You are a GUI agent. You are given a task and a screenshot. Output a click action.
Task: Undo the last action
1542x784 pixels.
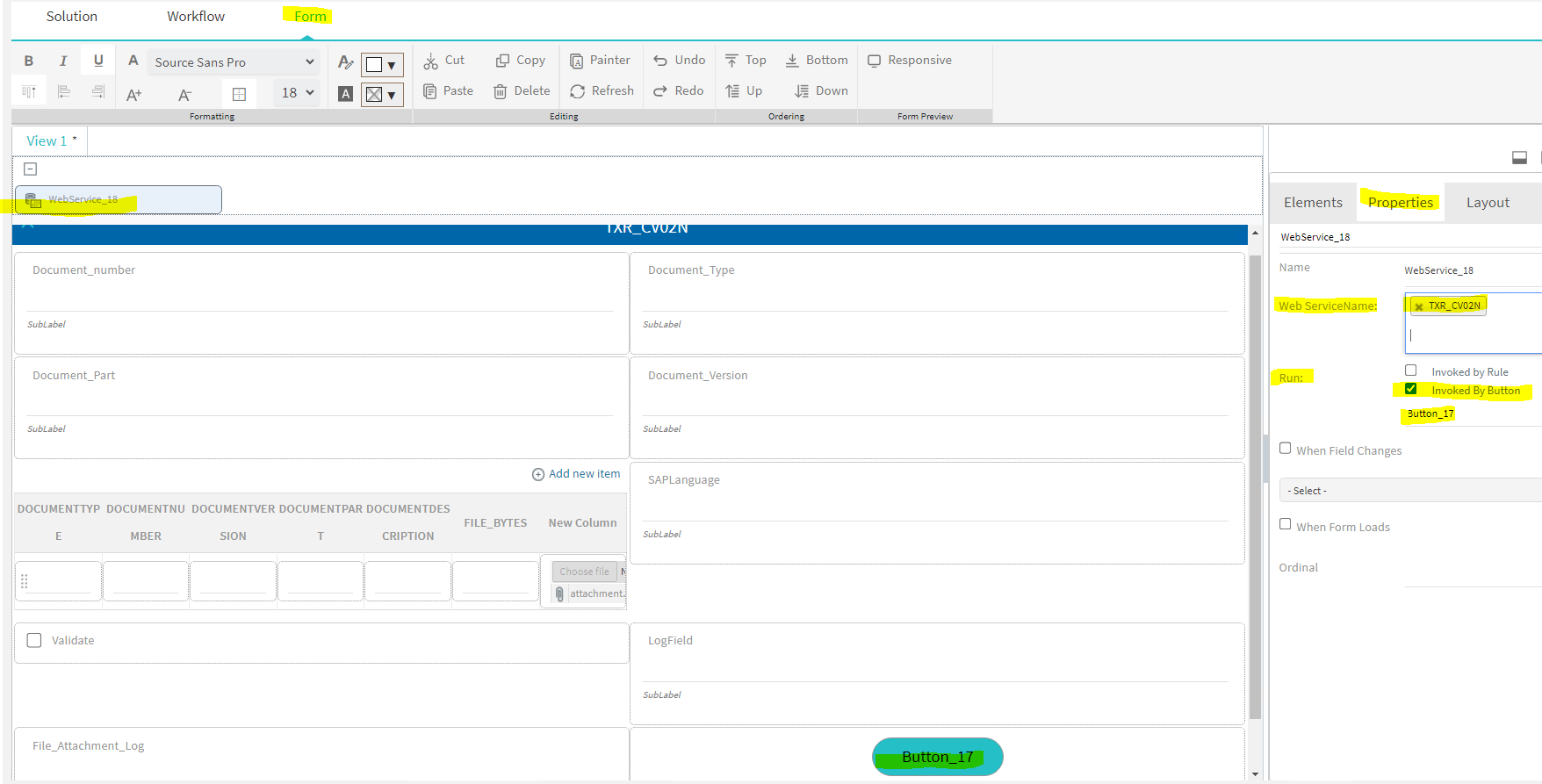[x=679, y=61]
